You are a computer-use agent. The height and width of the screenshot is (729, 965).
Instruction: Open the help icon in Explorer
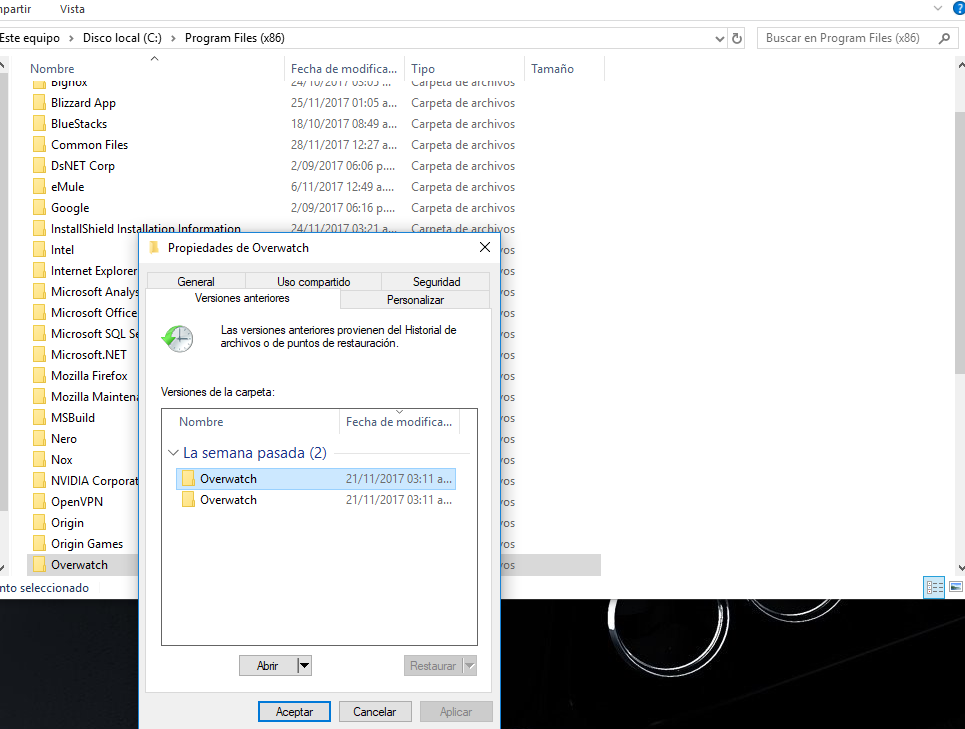(x=959, y=8)
